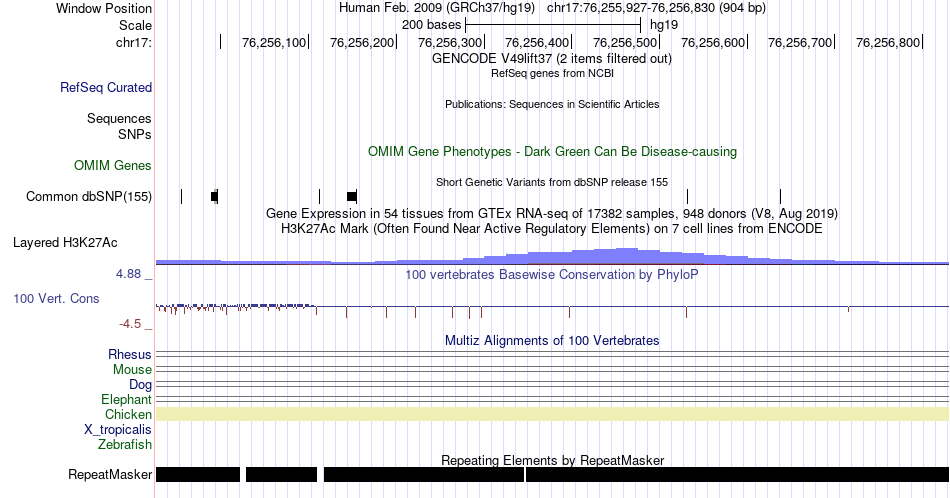Click Short Genetic Variants from dbSNP title

(552, 182)
